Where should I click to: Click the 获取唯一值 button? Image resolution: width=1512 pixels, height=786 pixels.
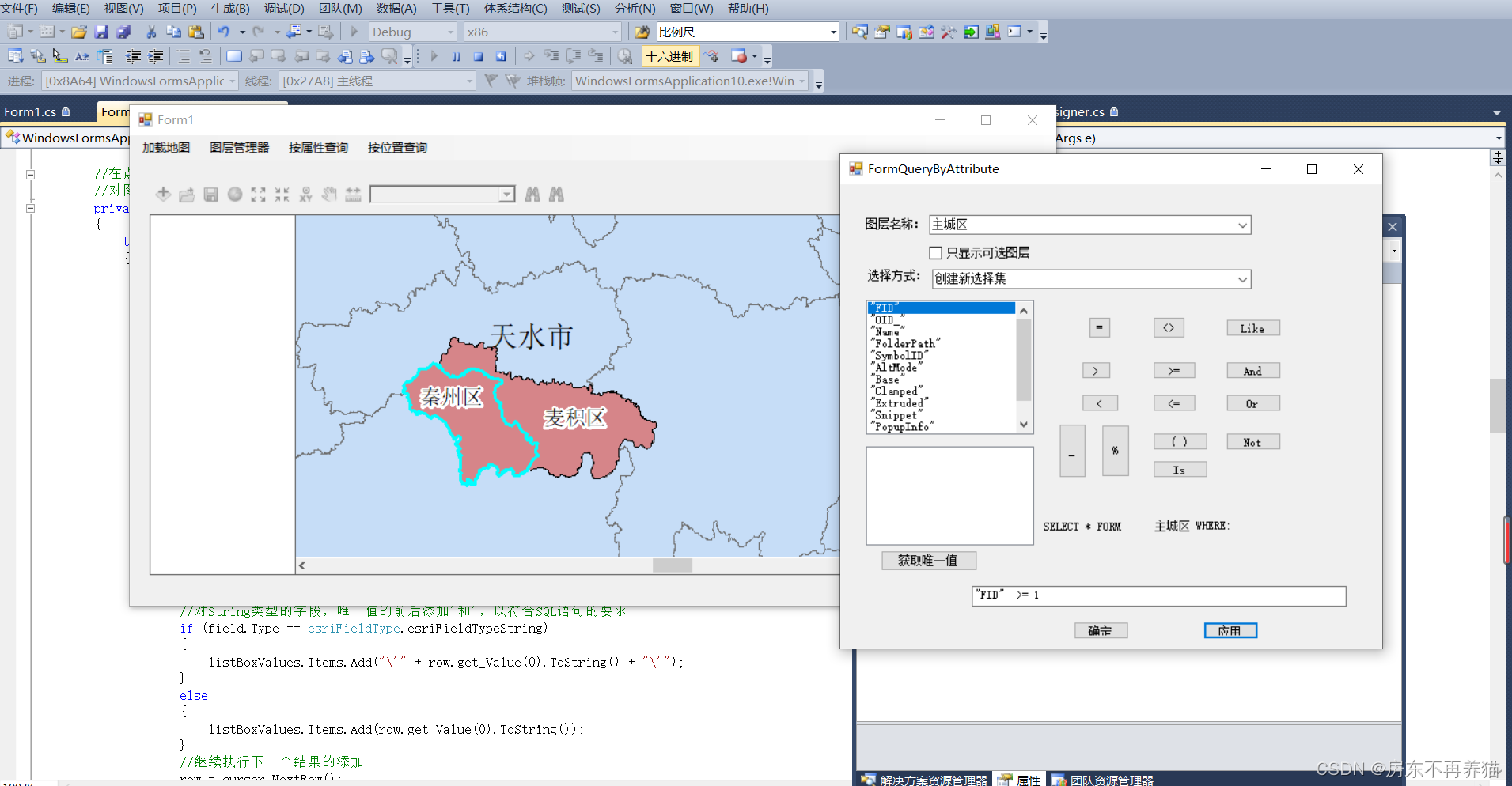[x=928, y=561]
